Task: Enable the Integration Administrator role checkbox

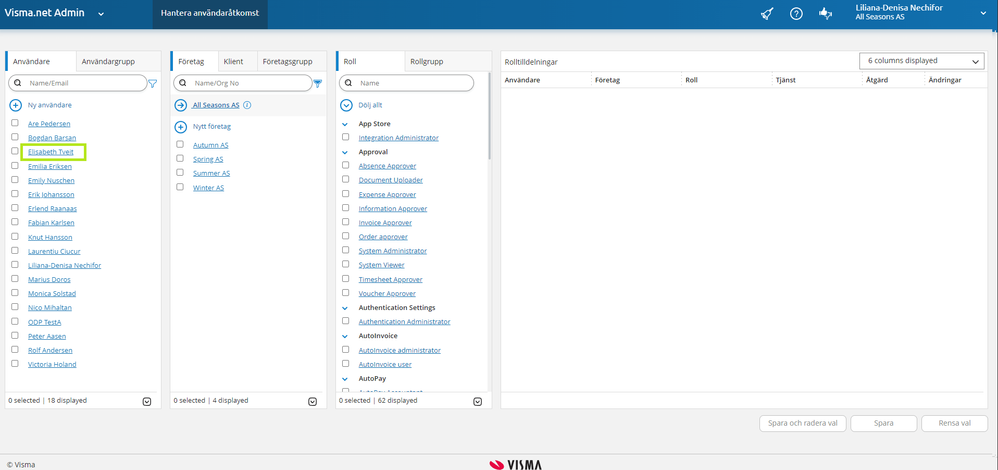Action: [x=346, y=137]
